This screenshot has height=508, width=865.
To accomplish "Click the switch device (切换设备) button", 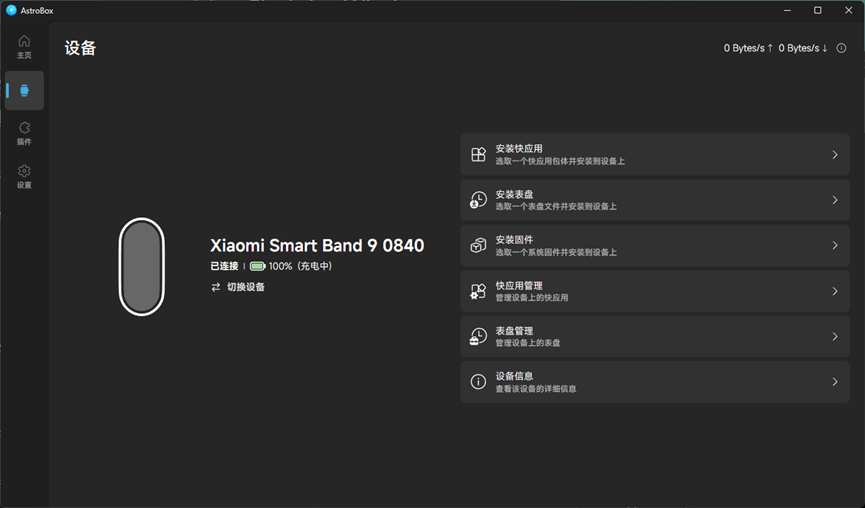I will pyautogui.click(x=238, y=287).
